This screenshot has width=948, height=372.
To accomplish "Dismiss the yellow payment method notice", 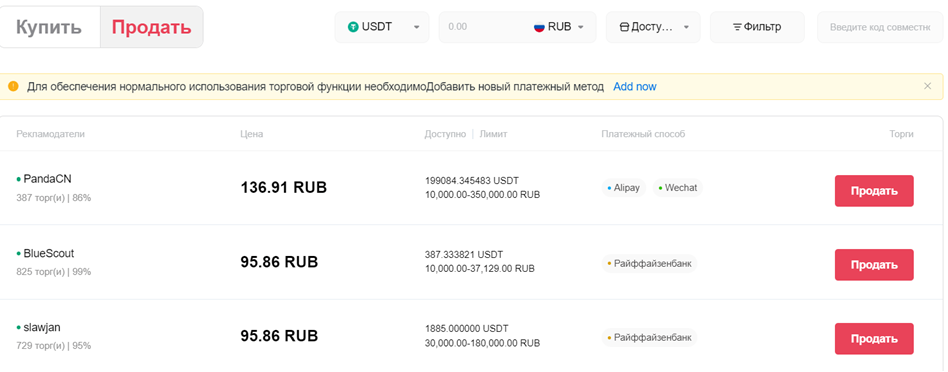I will (x=927, y=86).
